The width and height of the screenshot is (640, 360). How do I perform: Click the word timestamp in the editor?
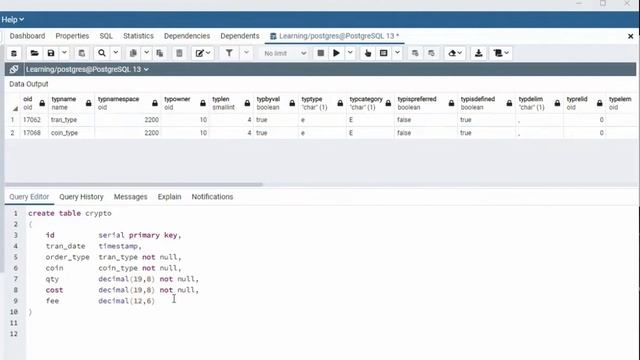tap(118, 246)
